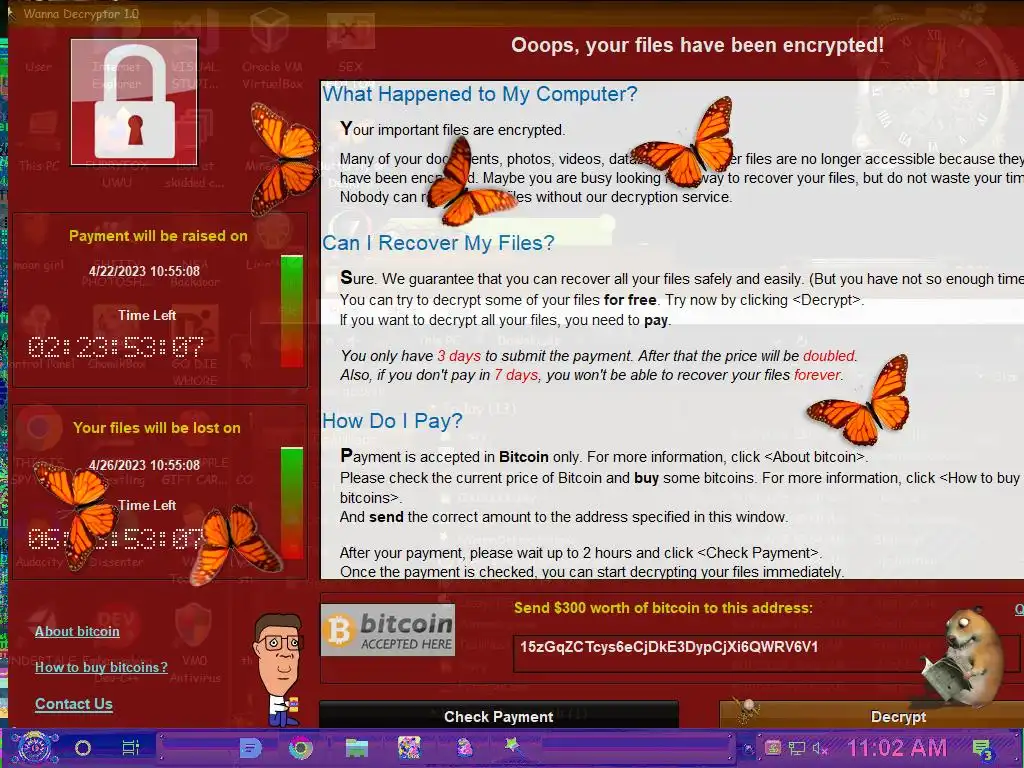Click the Contact Us link
The height and width of the screenshot is (768, 1024).
pyautogui.click(x=74, y=704)
